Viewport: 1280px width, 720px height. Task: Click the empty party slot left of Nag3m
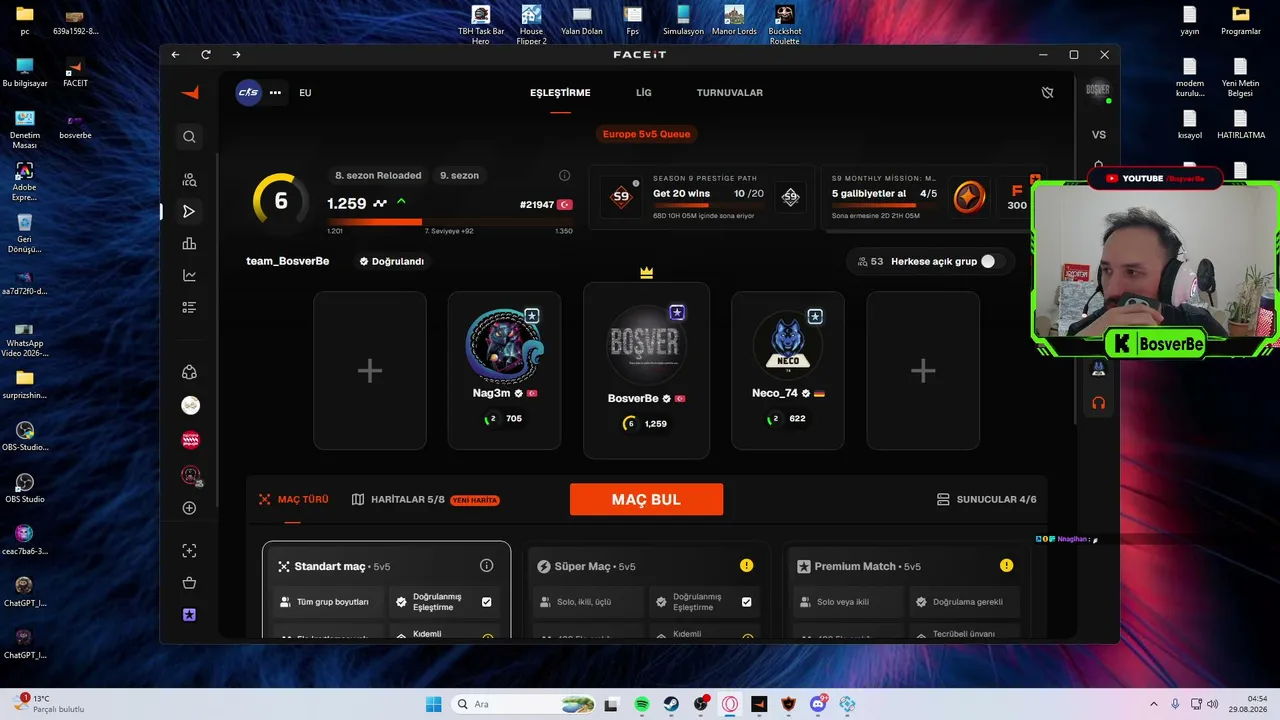coord(370,371)
